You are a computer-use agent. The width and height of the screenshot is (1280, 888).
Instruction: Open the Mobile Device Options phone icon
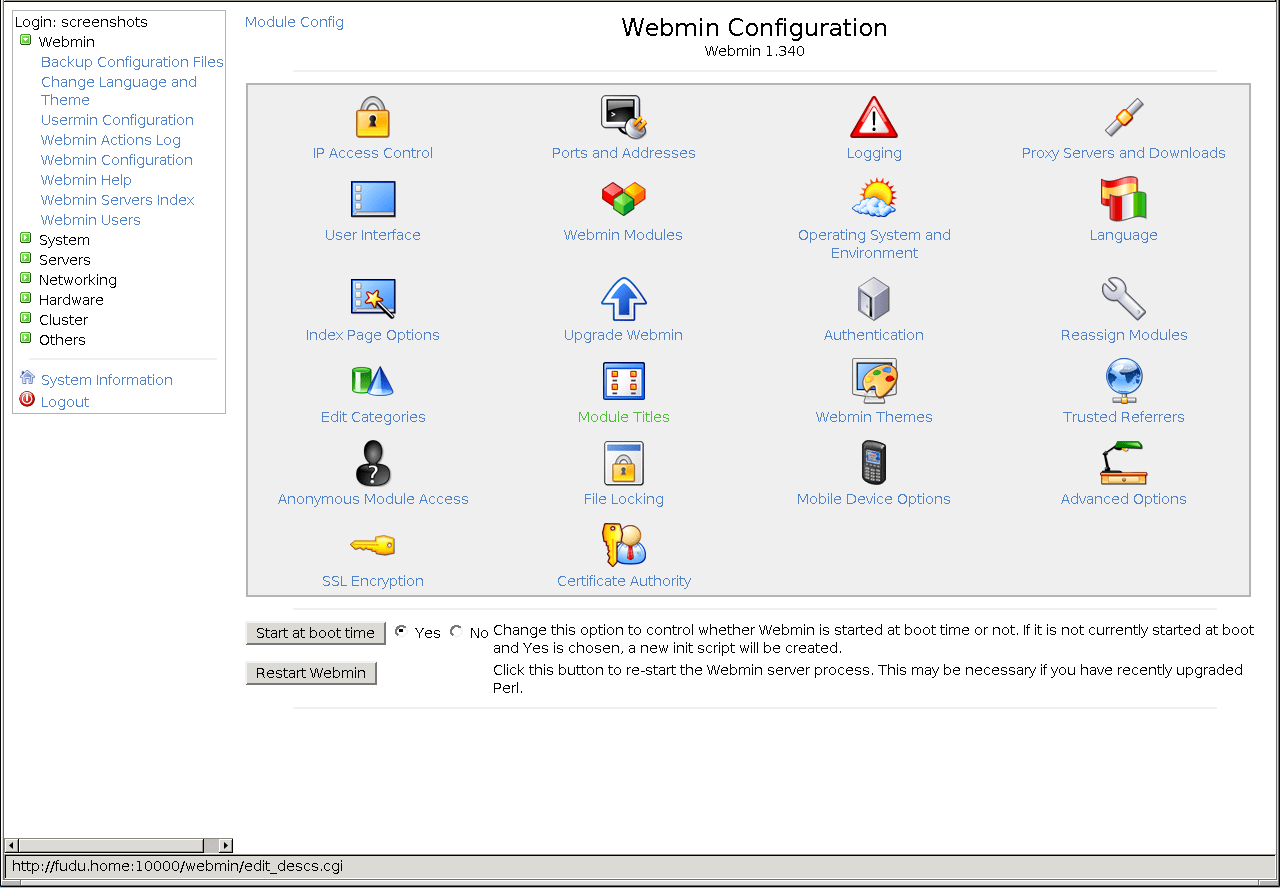tap(873, 464)
